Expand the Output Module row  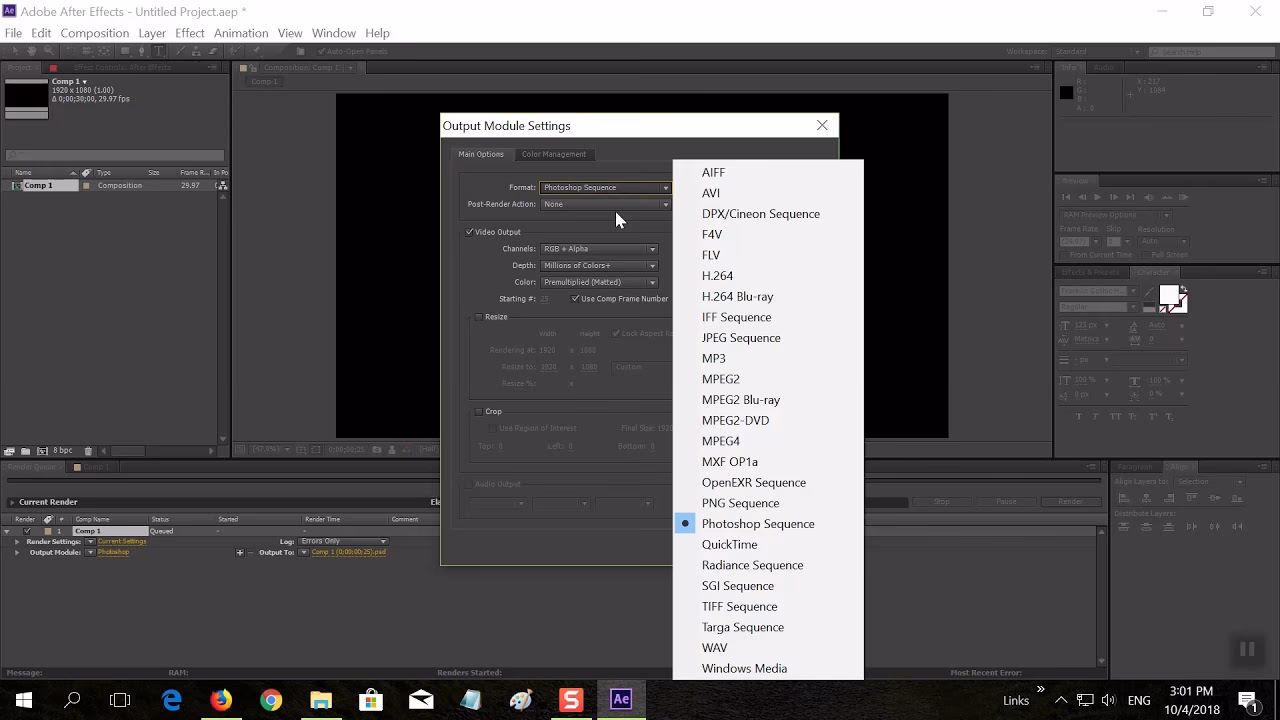16,552
